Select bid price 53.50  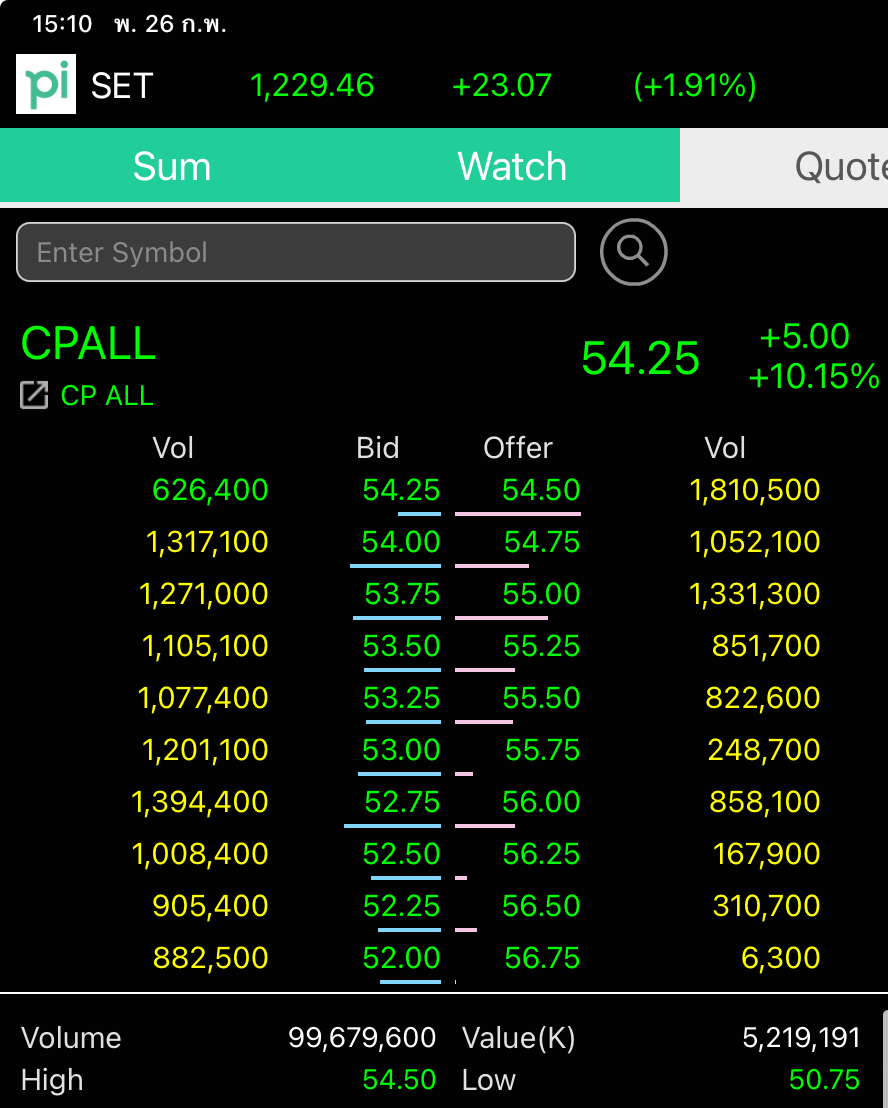point(401,646)
